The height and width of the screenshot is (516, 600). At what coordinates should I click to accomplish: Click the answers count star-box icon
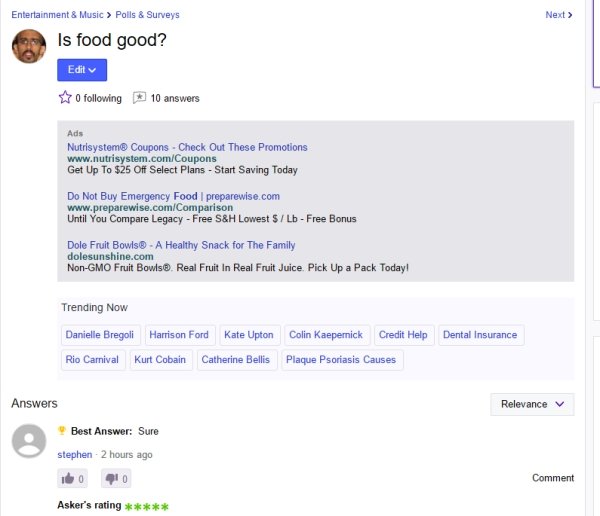tap(140, 98)
